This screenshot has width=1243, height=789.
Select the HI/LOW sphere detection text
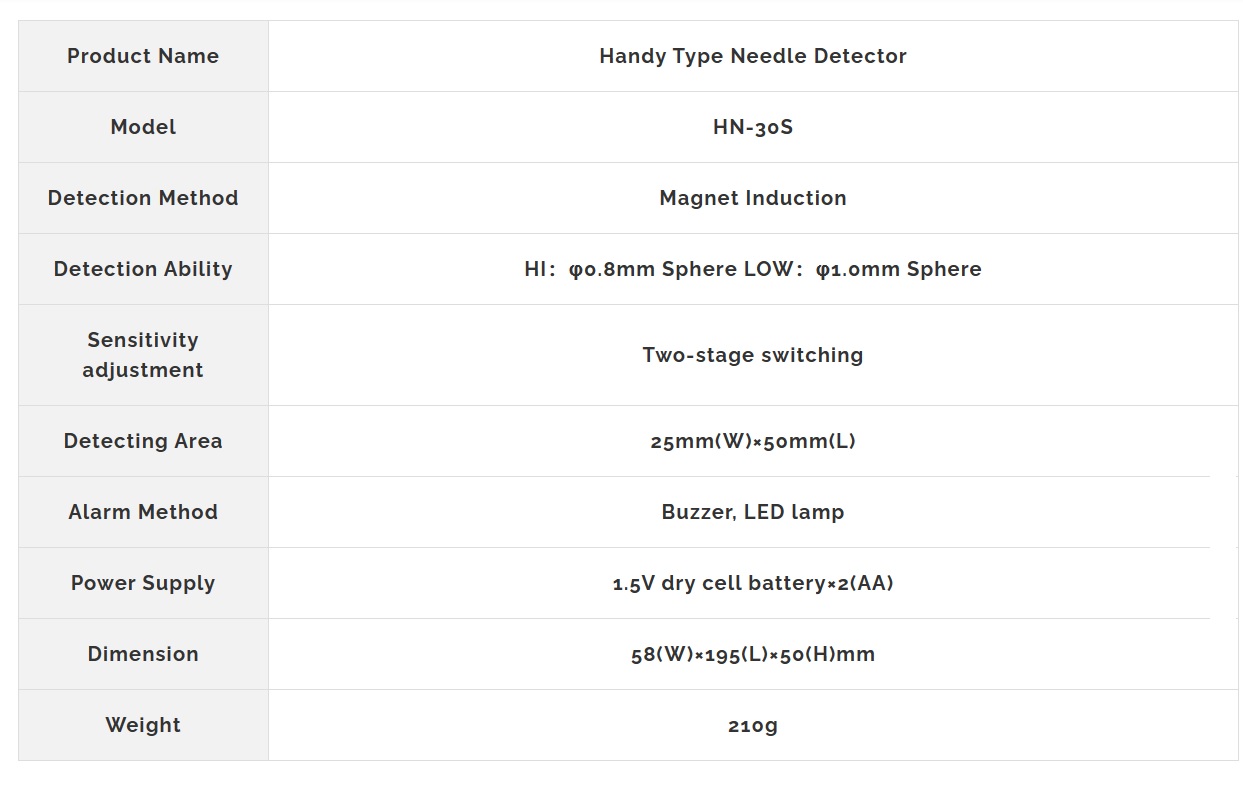tap(753, 269)
